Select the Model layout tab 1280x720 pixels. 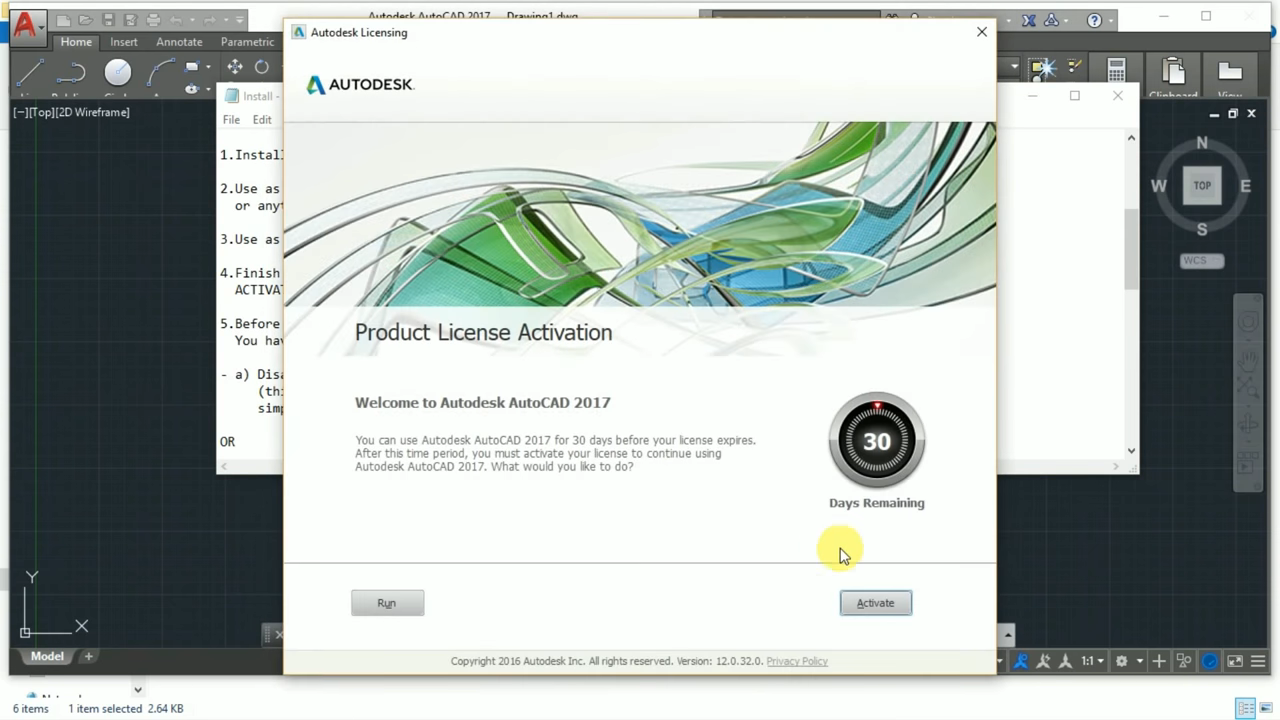click(x=47, y=657)
